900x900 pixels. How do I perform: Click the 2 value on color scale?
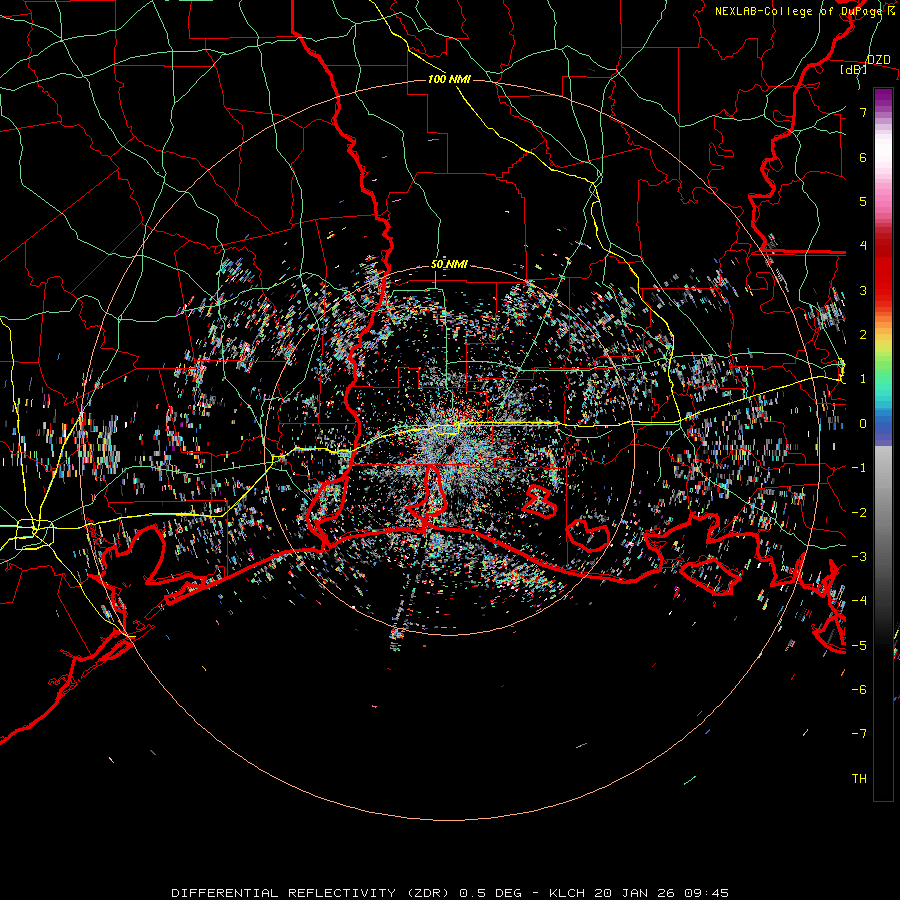tap(863, 335)
